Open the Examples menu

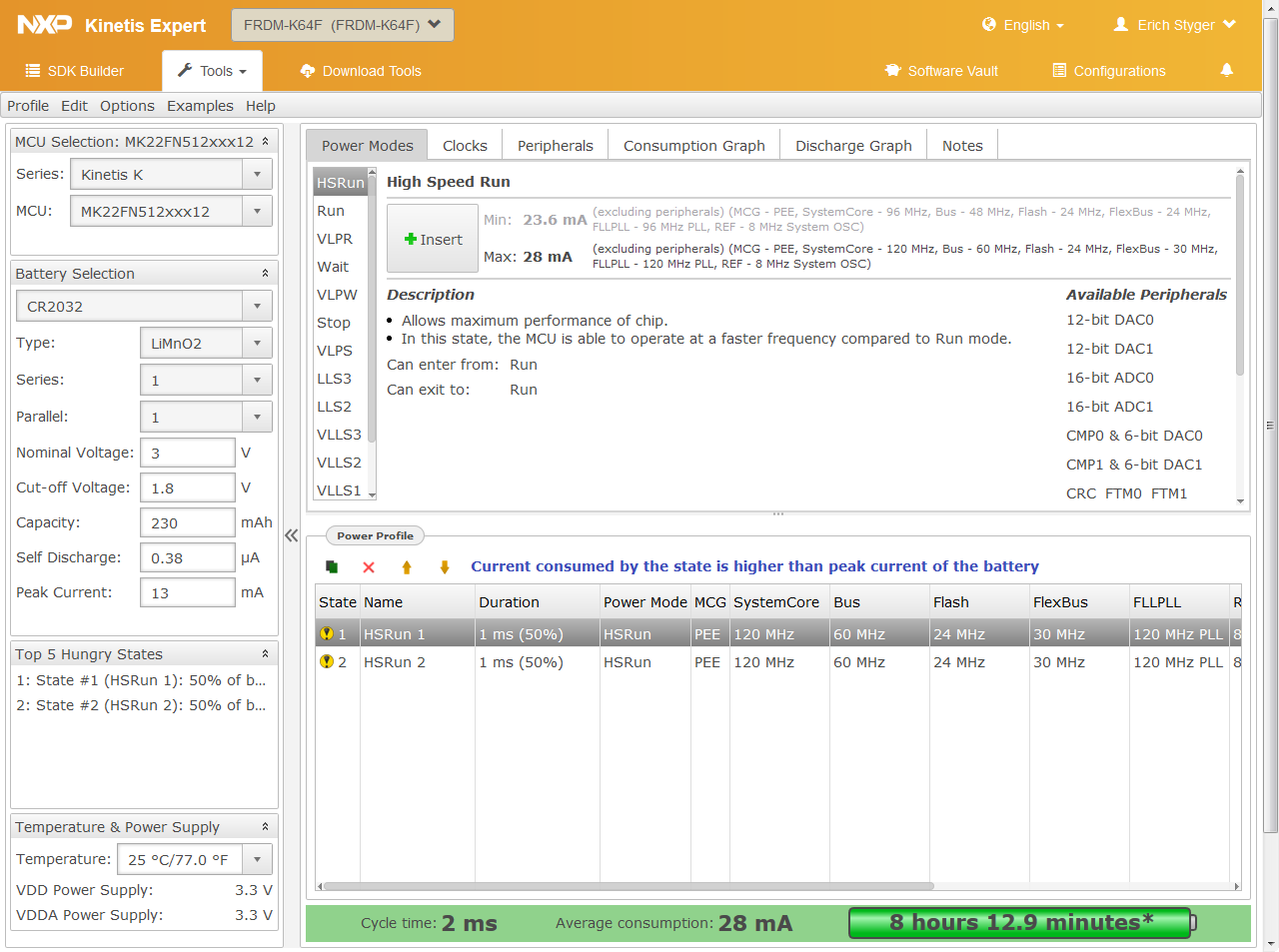[x=200, y=106]
